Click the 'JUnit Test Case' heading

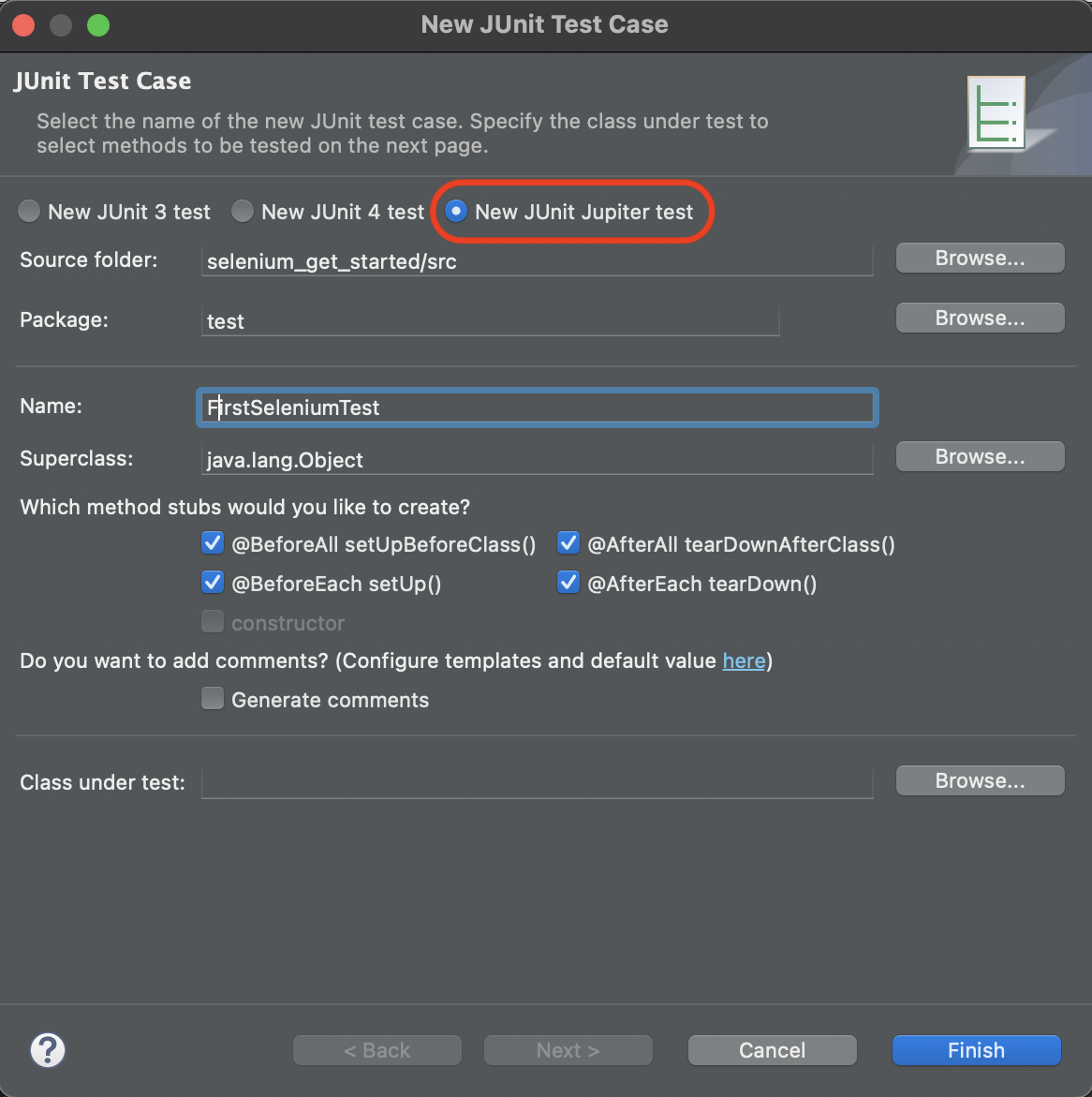102,82
